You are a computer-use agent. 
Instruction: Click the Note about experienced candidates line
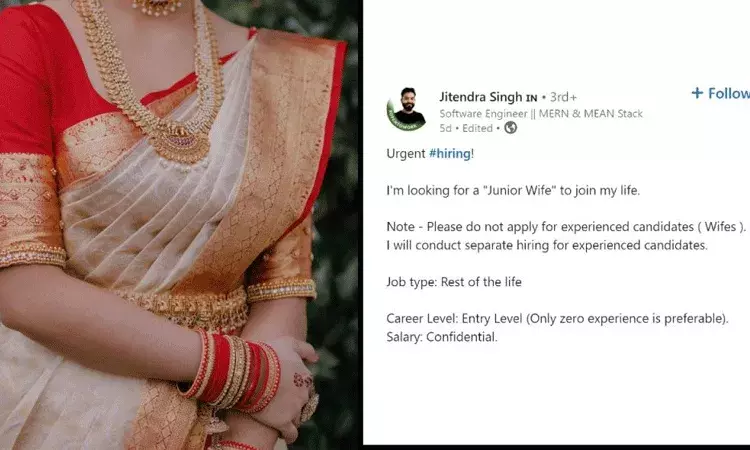tap(566, 227)
